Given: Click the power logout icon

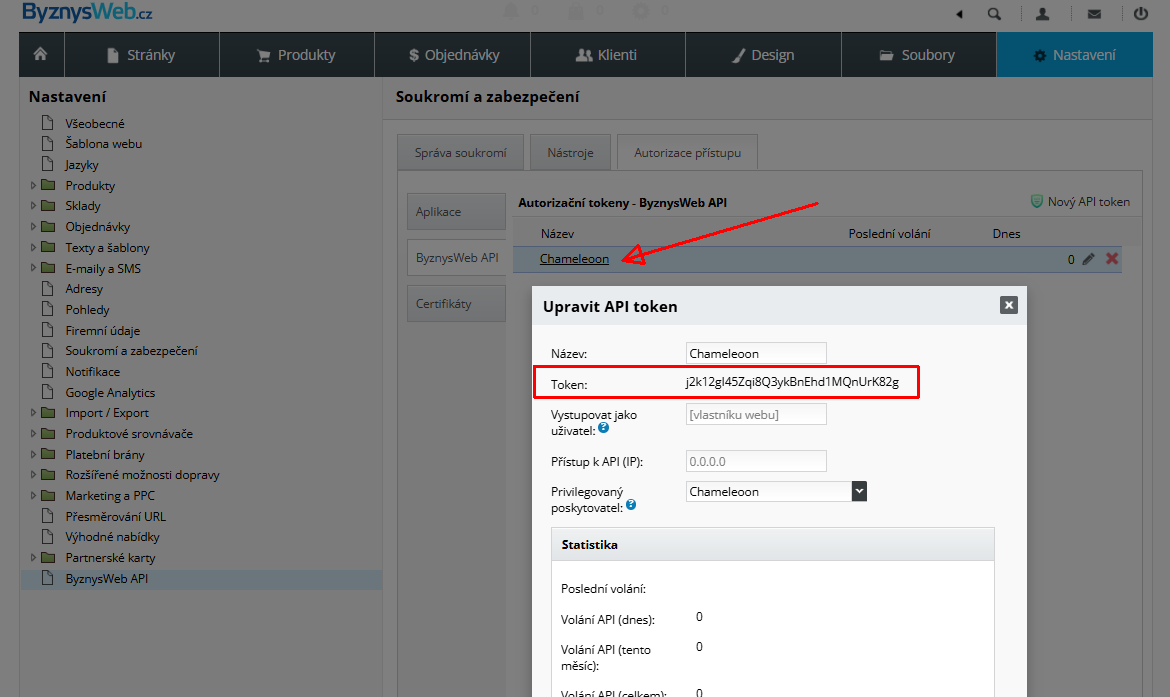Looking at the screenshot, I should (1141, 14).
